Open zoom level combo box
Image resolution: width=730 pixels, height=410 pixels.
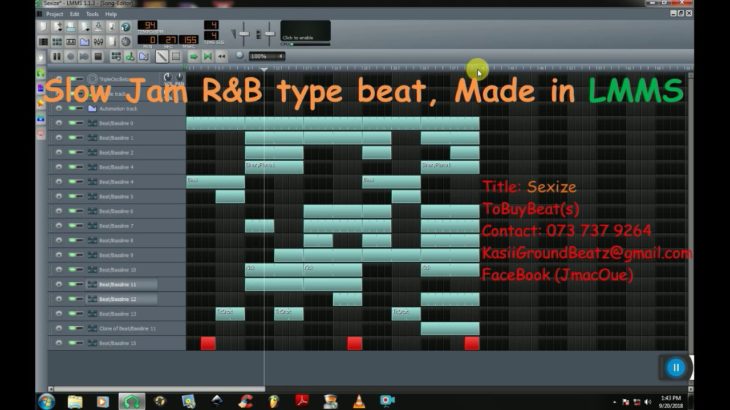click(267, 56)
